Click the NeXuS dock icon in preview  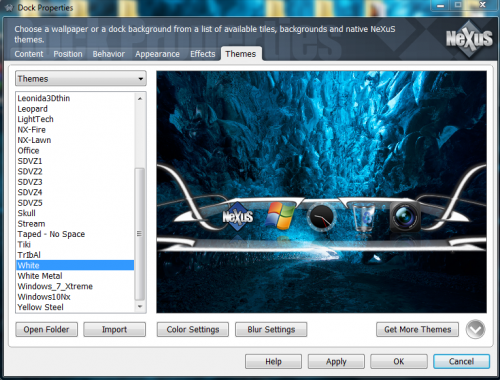[x=238, y=216]
